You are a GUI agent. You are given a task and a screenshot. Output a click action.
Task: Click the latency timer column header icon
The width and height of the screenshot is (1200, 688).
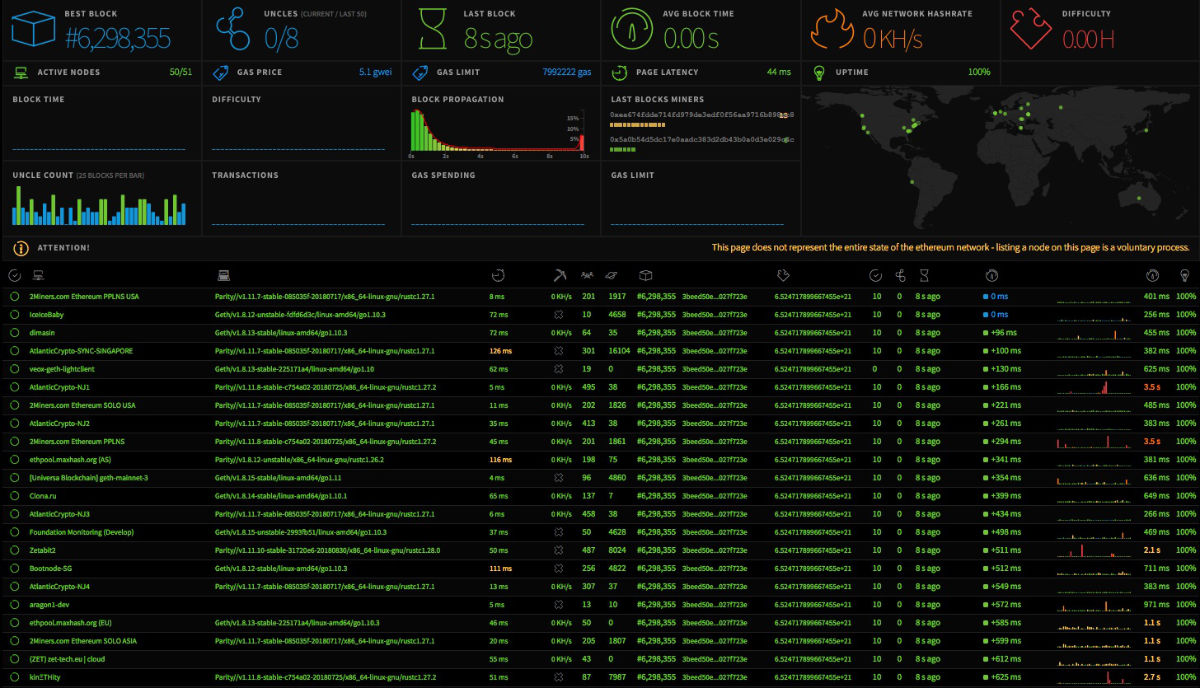click(x=498, y=275)
